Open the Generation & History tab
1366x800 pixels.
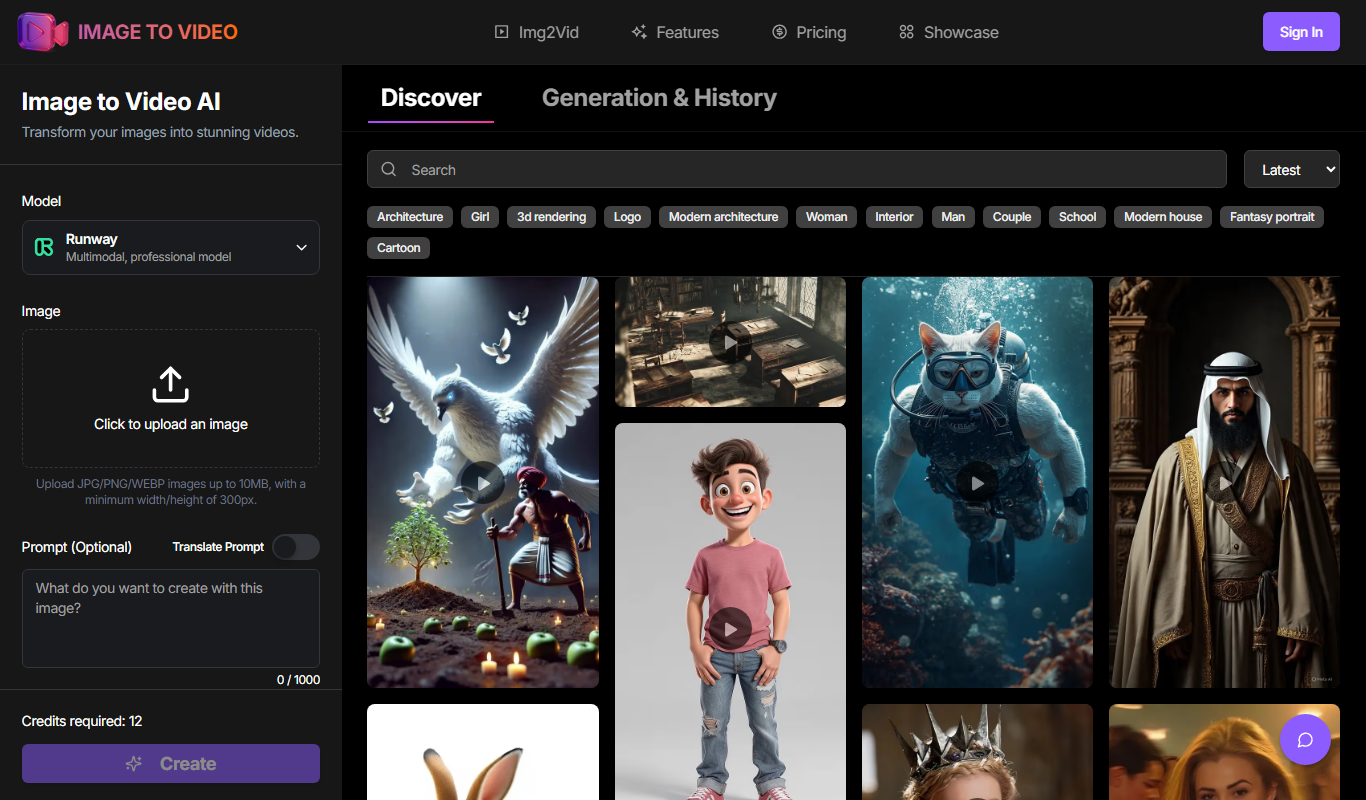tap(659, 98)
